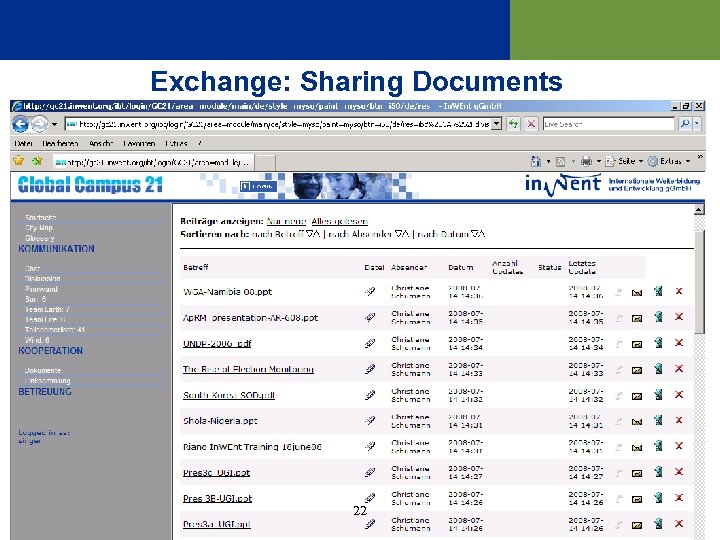The height and width of the screenshot is (540, 720).
Task: Click the Home page toolbar icon
Action: tap(535, 161)
